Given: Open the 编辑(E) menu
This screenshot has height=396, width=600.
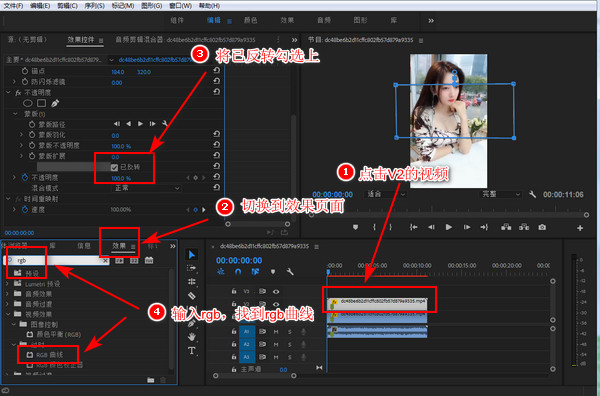Looking at the screenshot, I should tap(40, 6).
